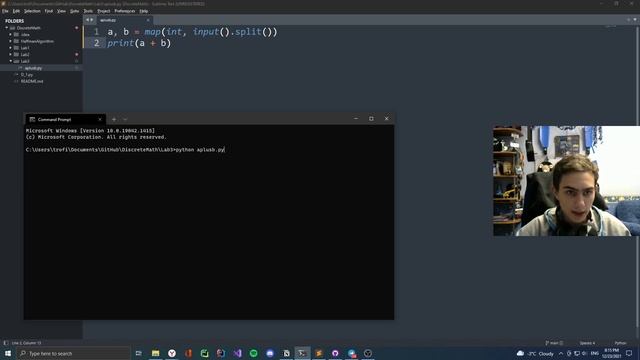Select the Sublime Text taskbar icon
Viewport: 640px width, 360px height.
point(319,353)
